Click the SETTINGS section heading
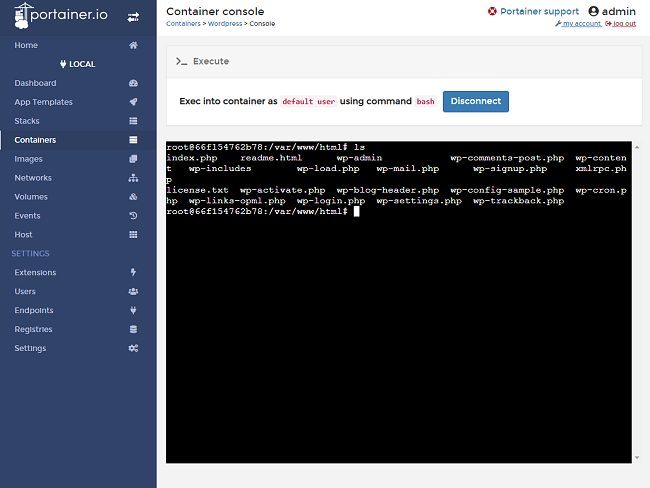Screen dimensions: 650x488 coord(30,253)
